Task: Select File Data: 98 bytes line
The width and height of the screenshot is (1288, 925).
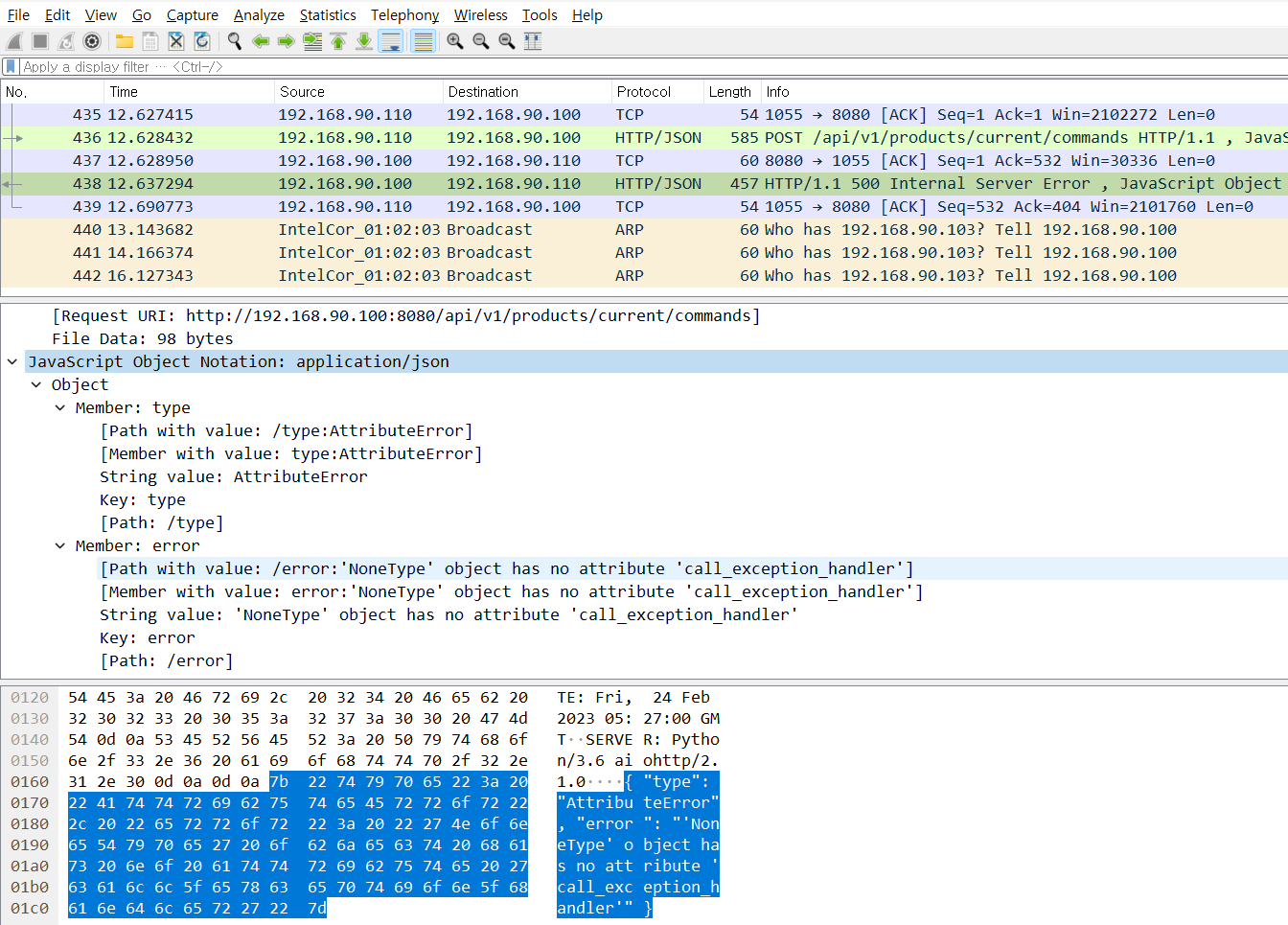Action: click(x=143, y=339)
